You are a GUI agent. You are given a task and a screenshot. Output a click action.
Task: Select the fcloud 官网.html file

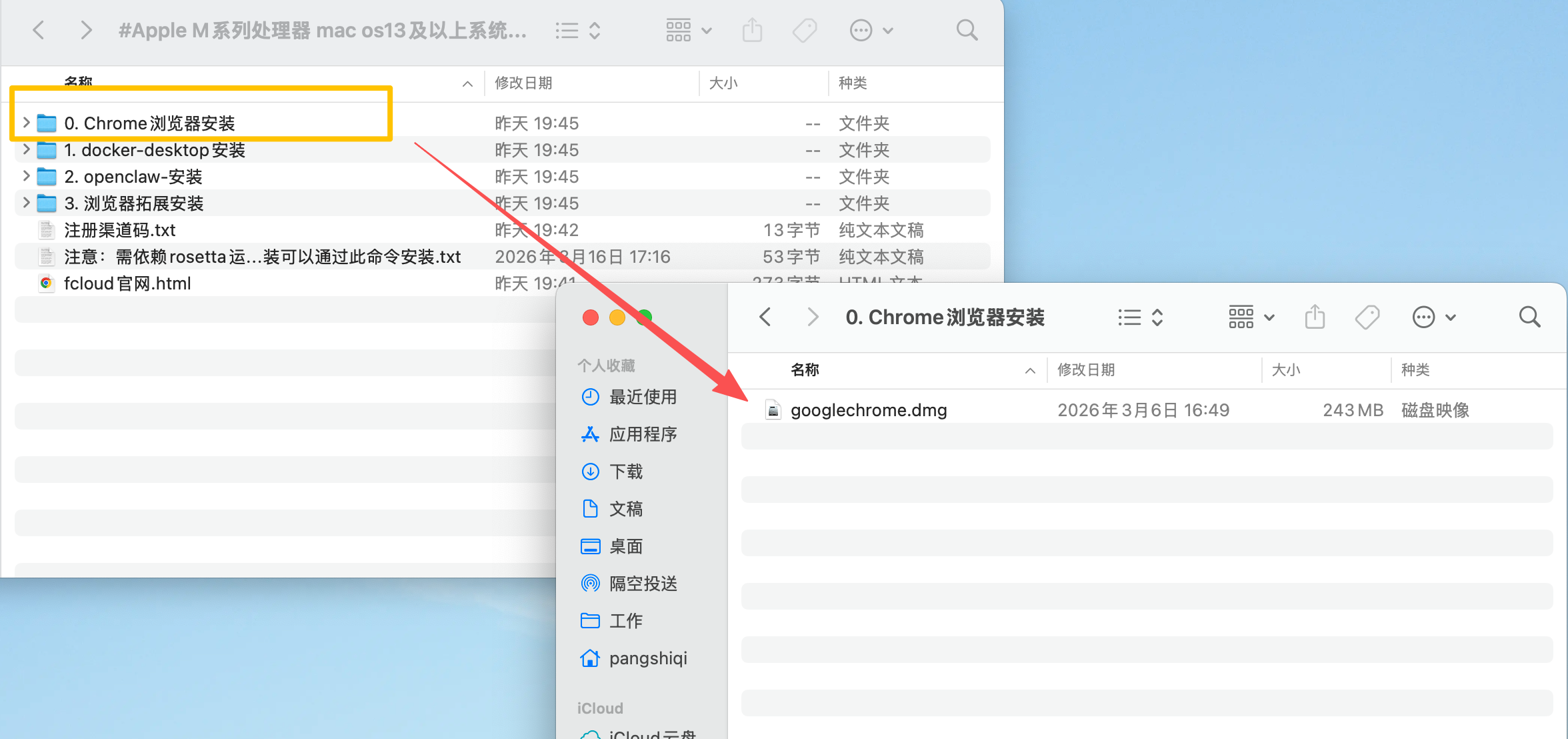pyautogui.click(x=127, y=283)
